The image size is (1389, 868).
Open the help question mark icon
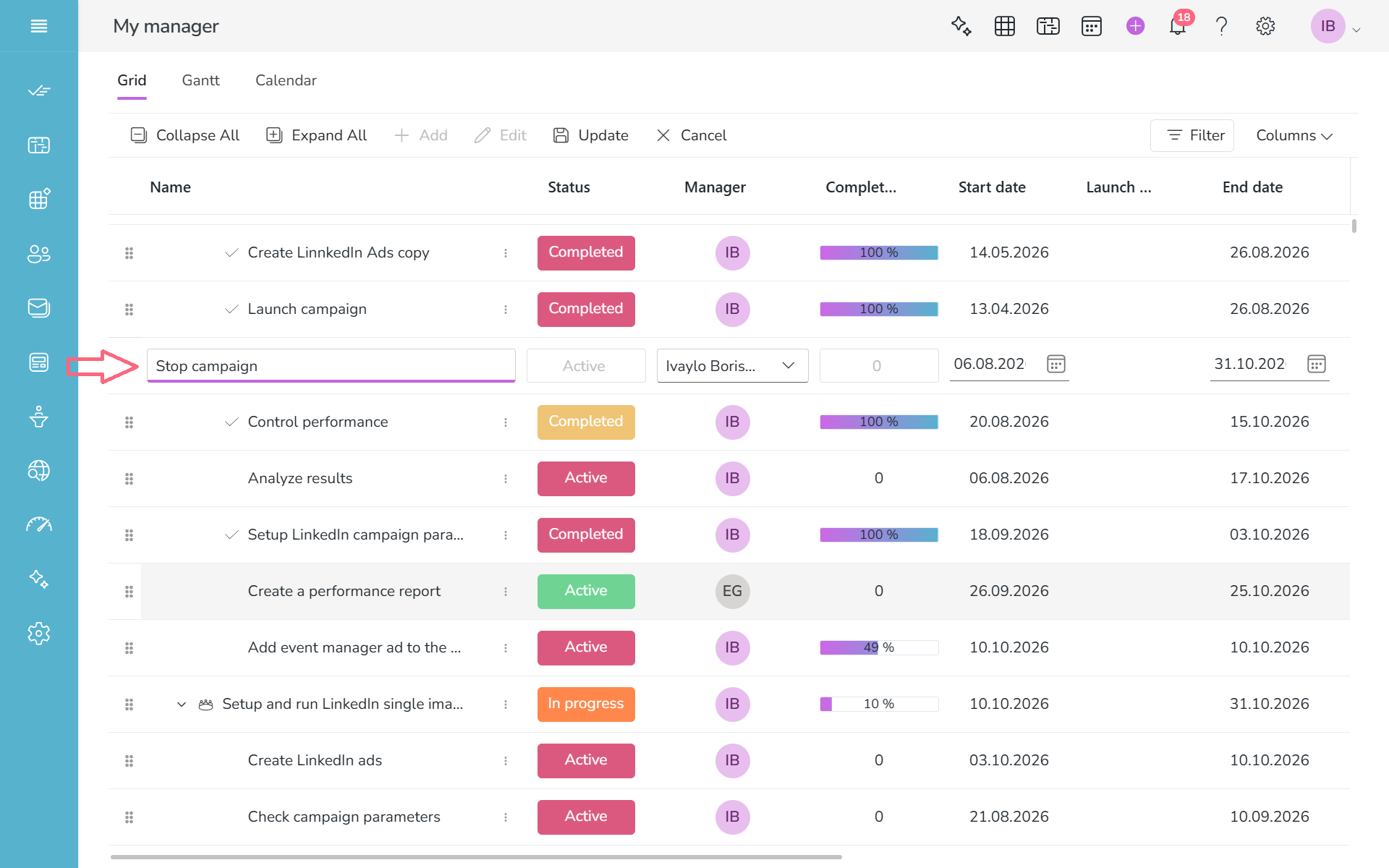point(1222,26)
